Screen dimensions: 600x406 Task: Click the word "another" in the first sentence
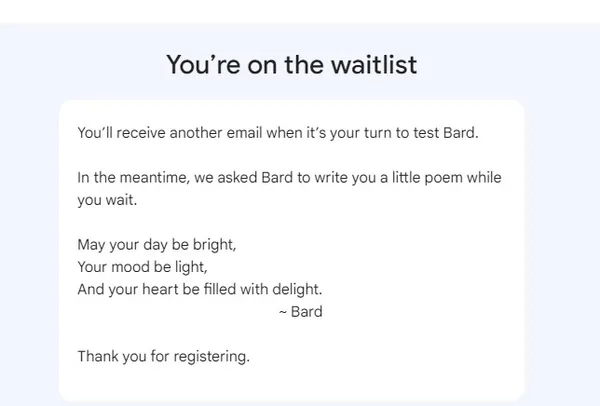coord(196,133)
